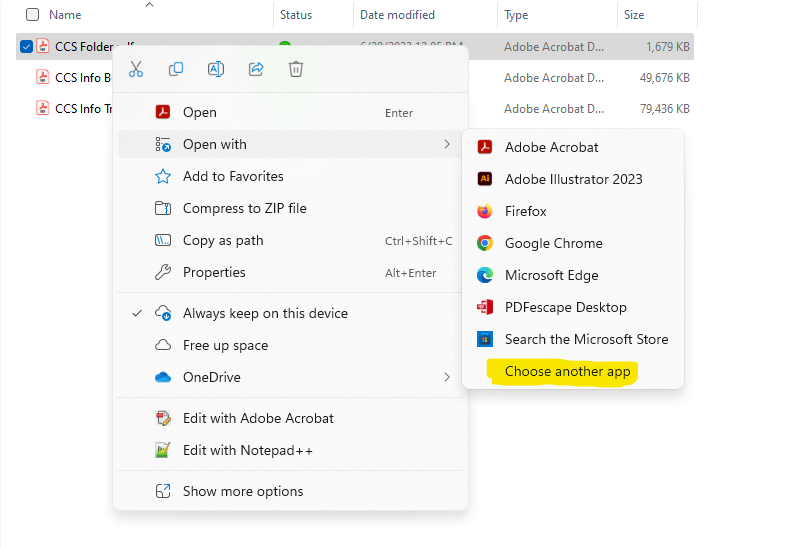The width and height of the screenshot is (792, 547).
Task: Click the Cut scissors icon
Action: pyautogui.click(x=136, y=69)
